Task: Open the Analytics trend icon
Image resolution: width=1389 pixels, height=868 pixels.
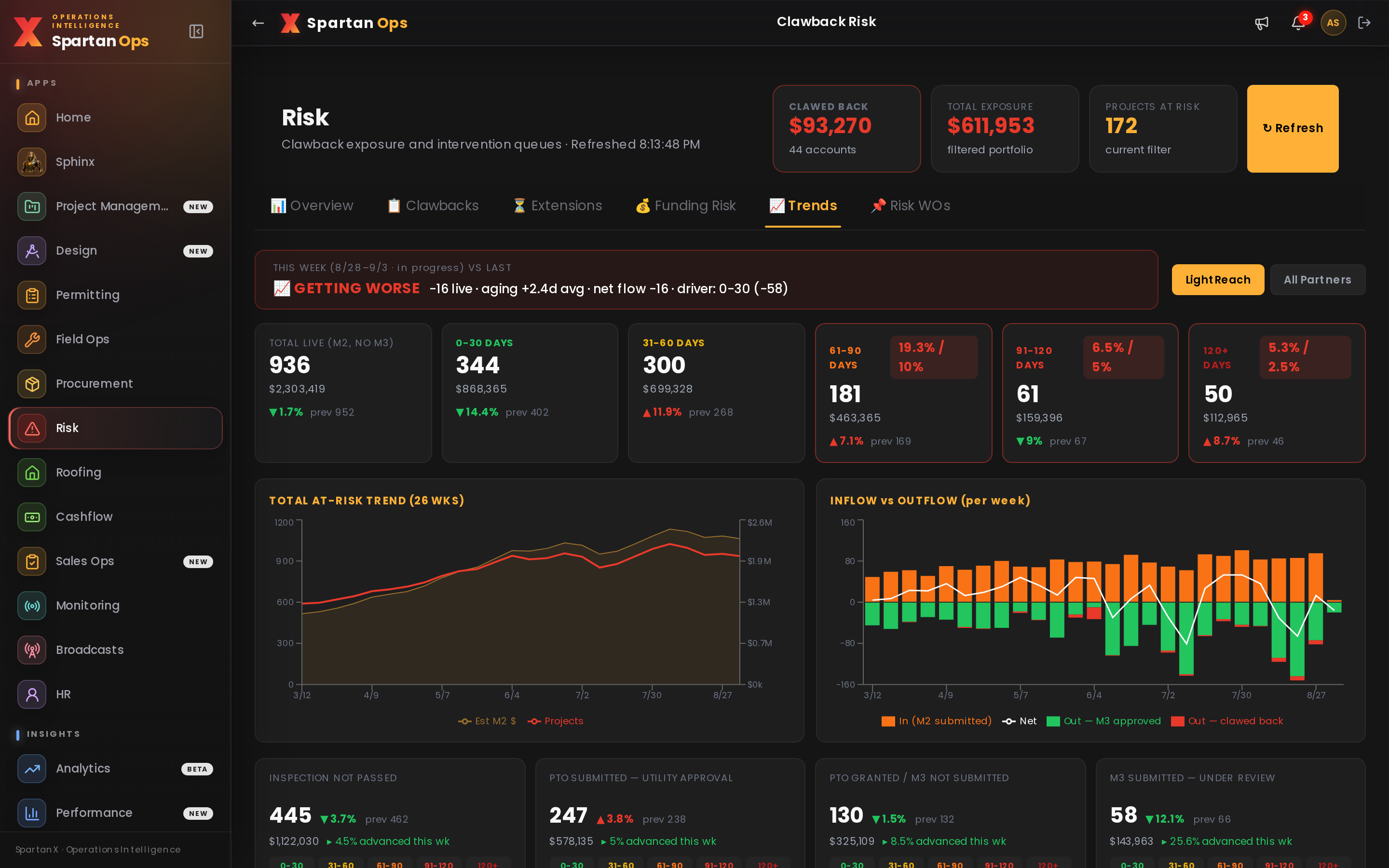Action: 32,769
